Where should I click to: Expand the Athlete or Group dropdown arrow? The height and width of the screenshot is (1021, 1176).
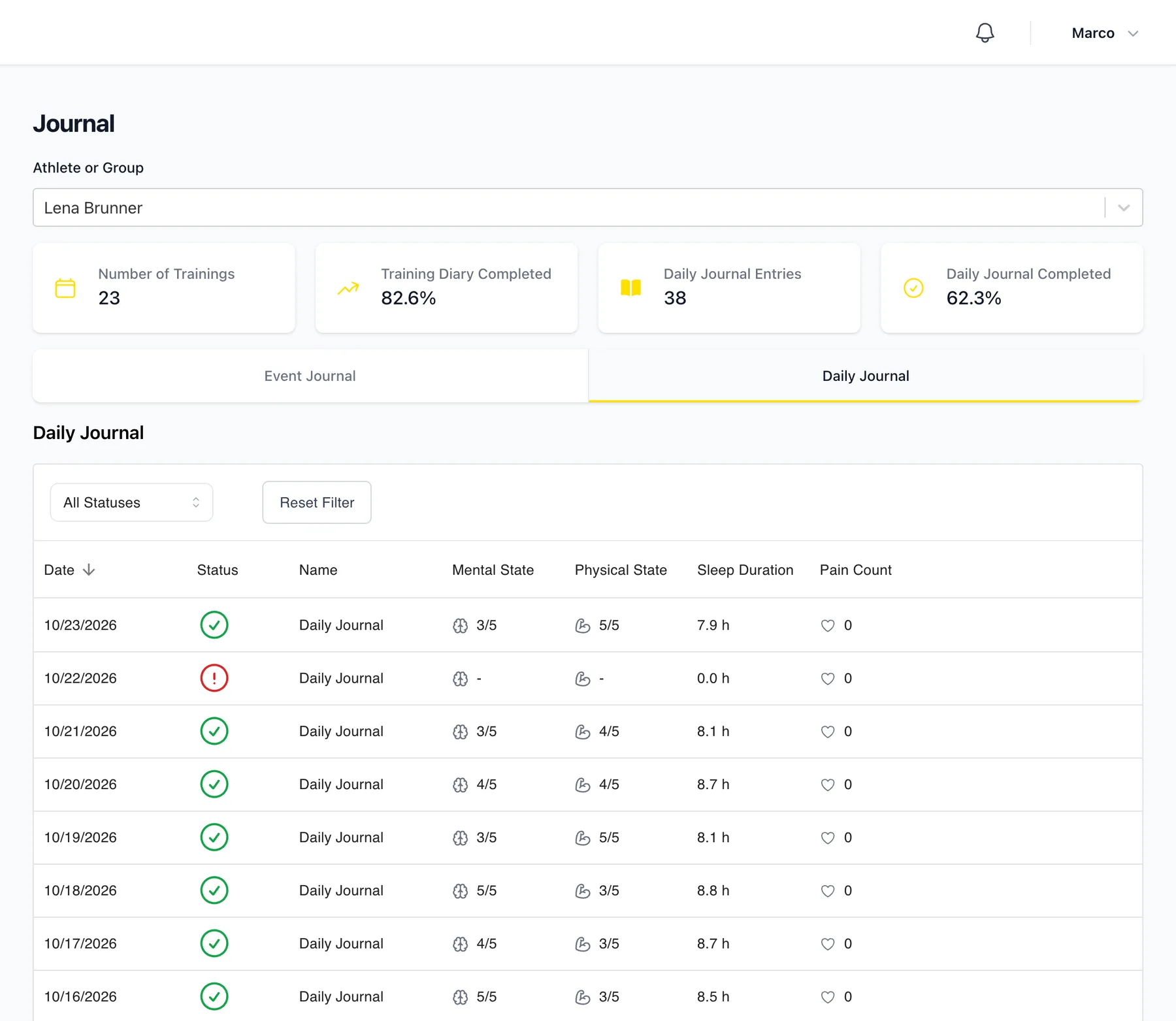(1124, 208)
